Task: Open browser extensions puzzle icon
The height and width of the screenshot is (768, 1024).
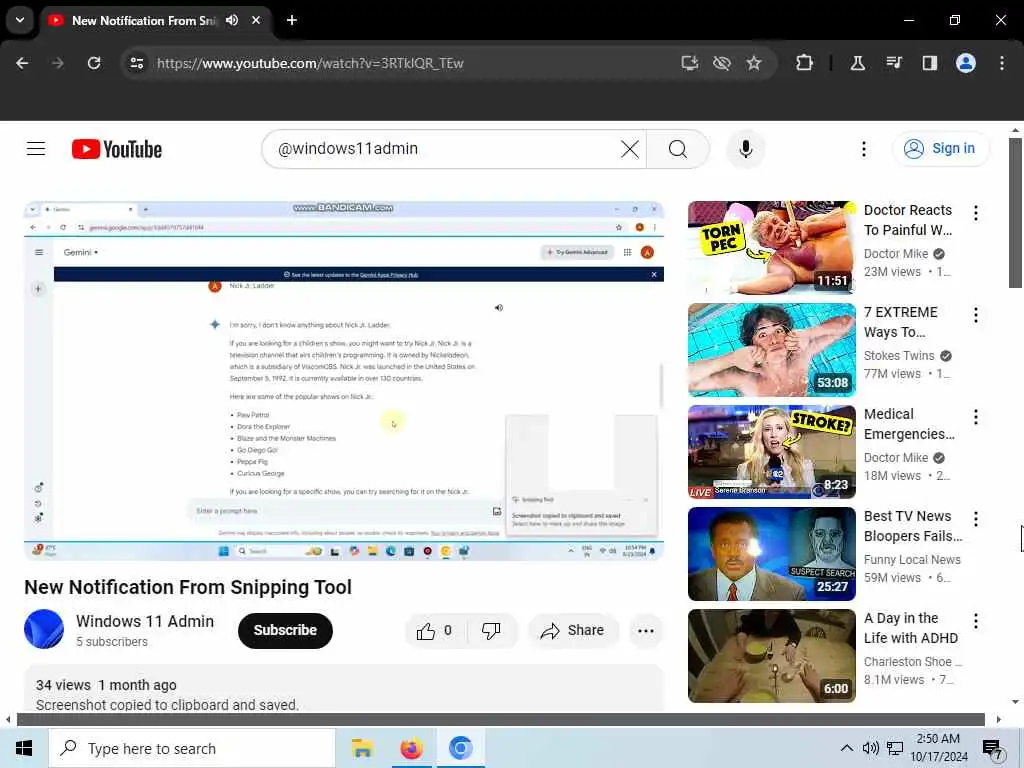Action: (x=805, y=63)
